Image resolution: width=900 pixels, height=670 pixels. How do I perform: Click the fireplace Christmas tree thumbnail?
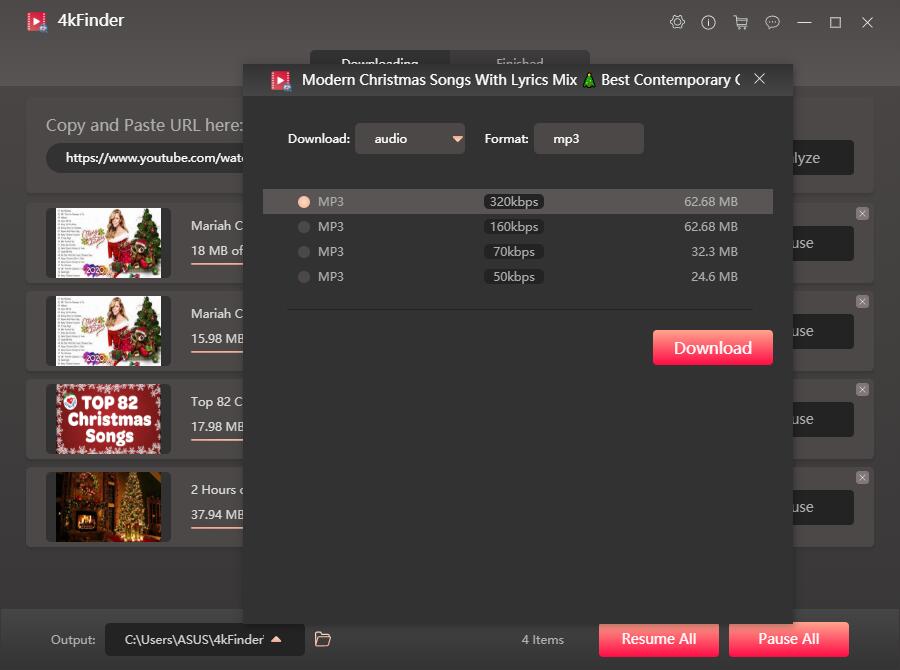[x=108, y=506]
